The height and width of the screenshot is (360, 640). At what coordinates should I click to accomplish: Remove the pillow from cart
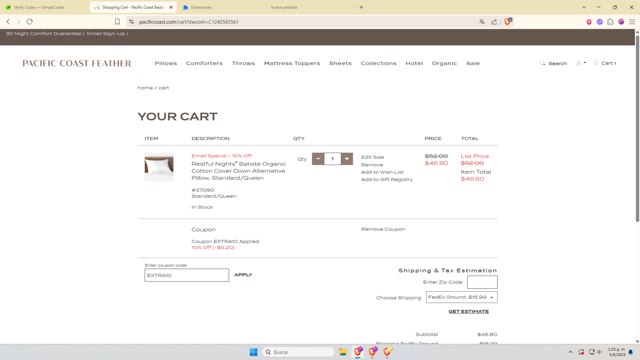(x=372, y=165)
